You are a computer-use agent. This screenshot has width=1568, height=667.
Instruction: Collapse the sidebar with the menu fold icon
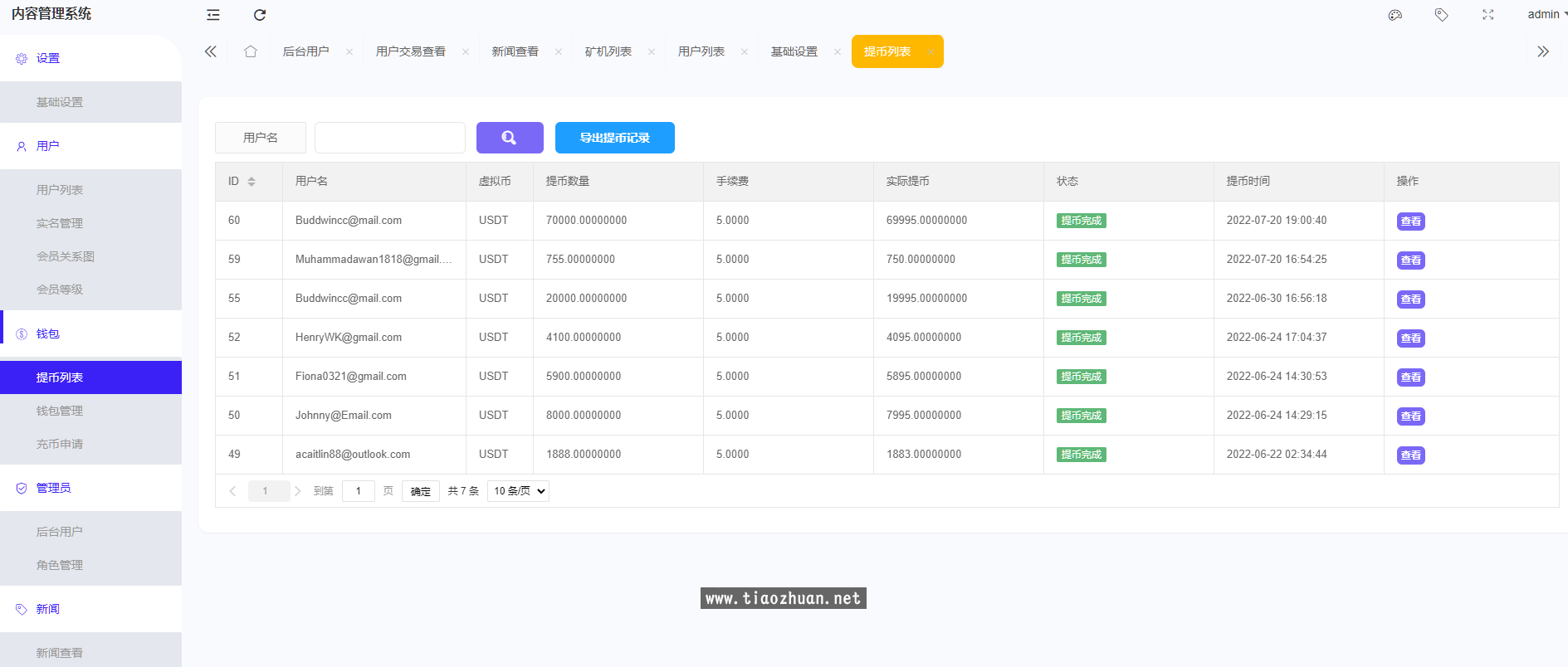pos(213,15)
